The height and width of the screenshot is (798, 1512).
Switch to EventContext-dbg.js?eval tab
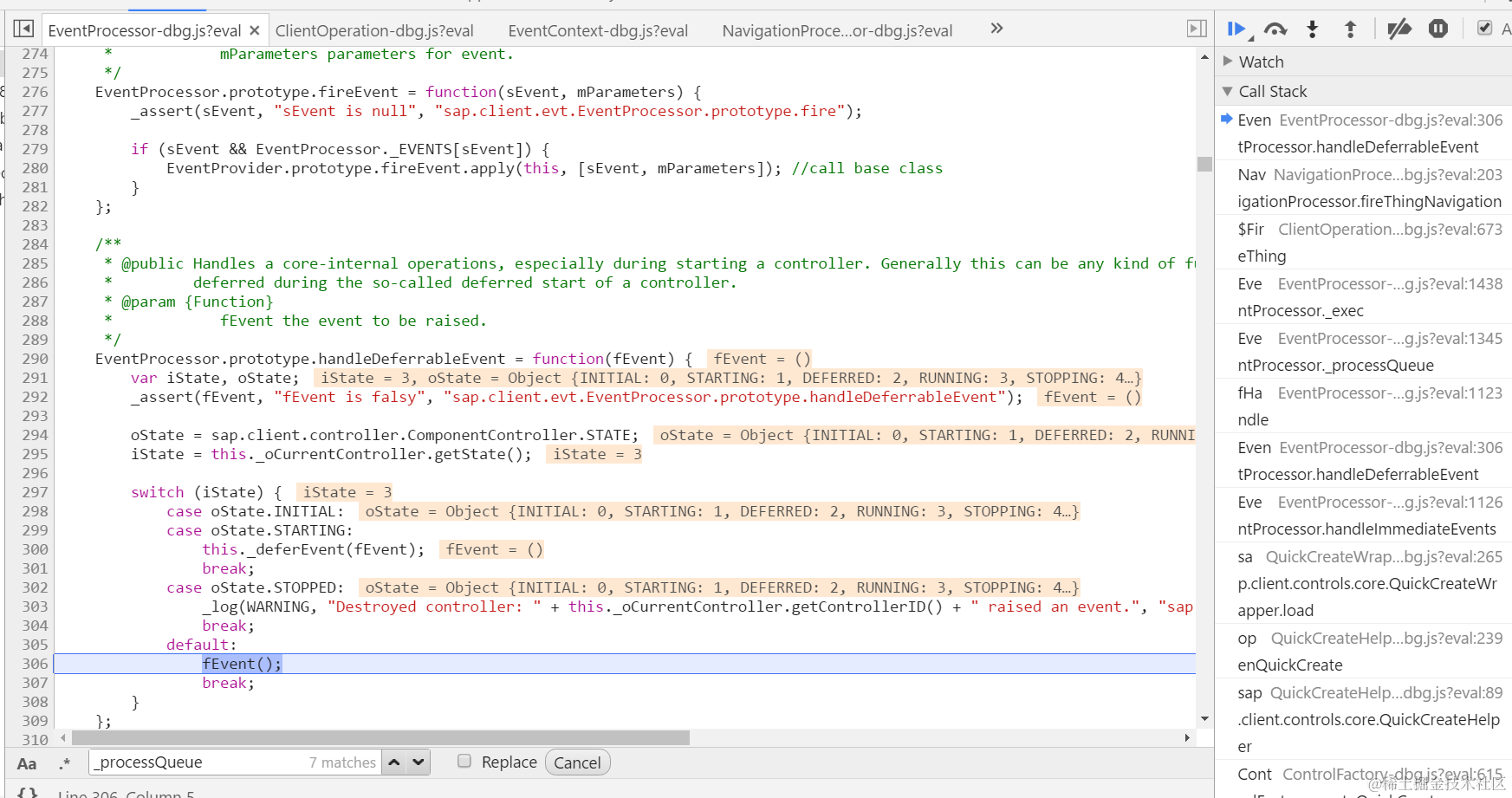(x=598, y=30)
